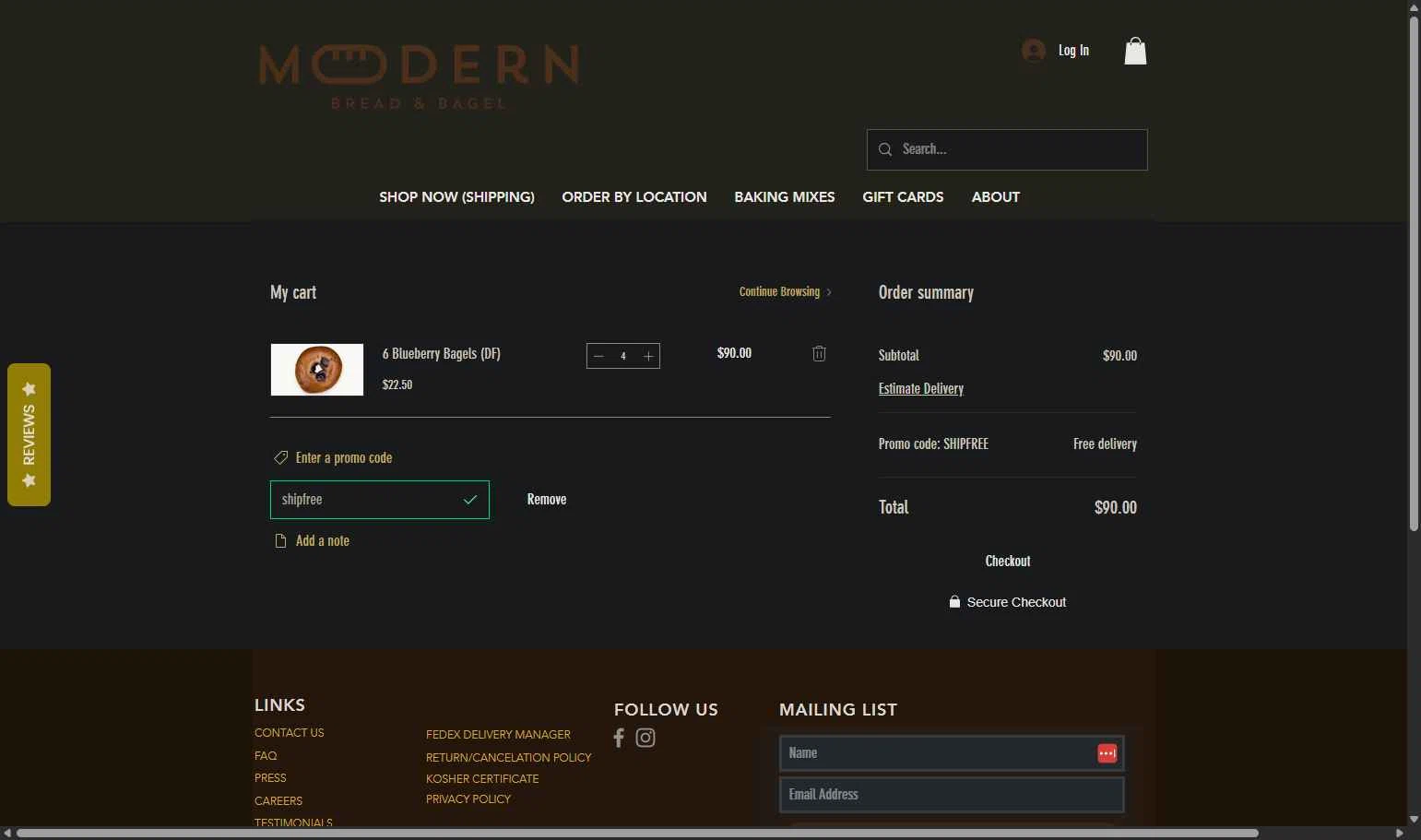Click the Checkout button
Screen dimensions: 1421x840
tap(1008, 561)
